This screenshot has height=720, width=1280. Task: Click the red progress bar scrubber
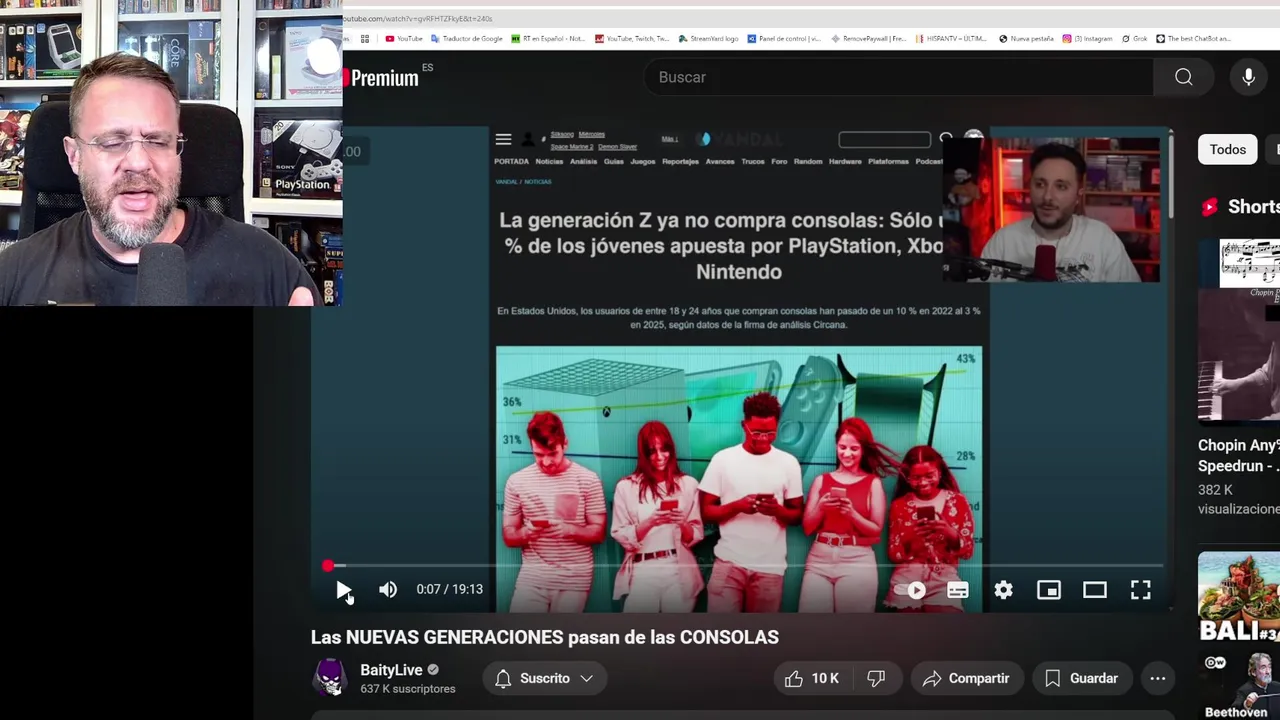point(328,566)
